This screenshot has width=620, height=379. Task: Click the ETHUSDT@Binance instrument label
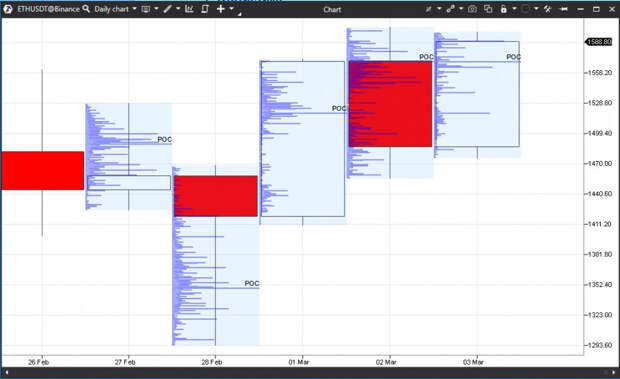pyautogui.click(x=48, y=9)
